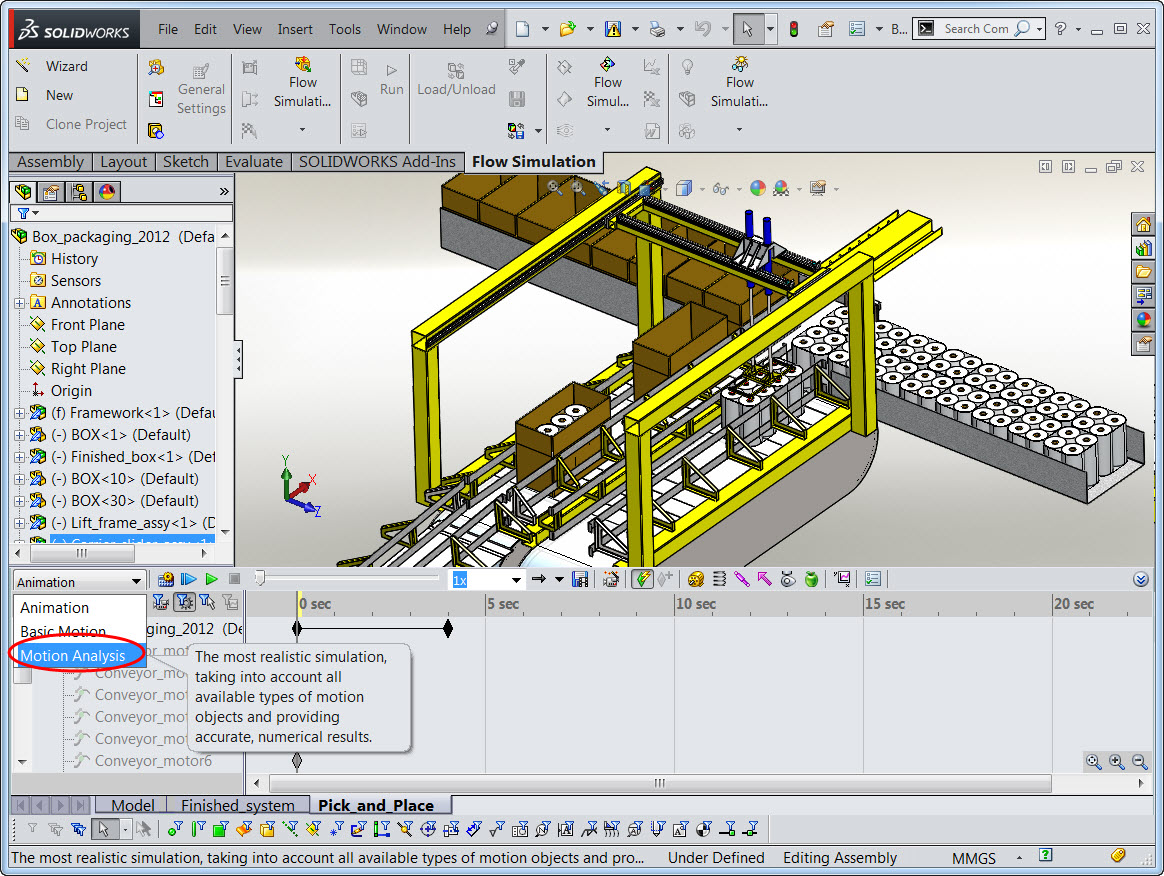1164x876 pixels.
Task: Toggle the Filter Driving option
Action: point(183,601)
